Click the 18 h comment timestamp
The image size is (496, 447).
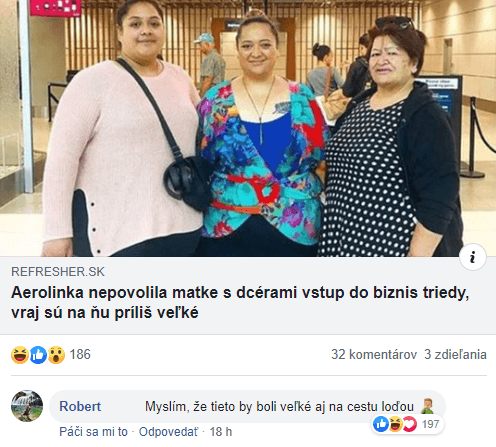(x=221, y=432)
